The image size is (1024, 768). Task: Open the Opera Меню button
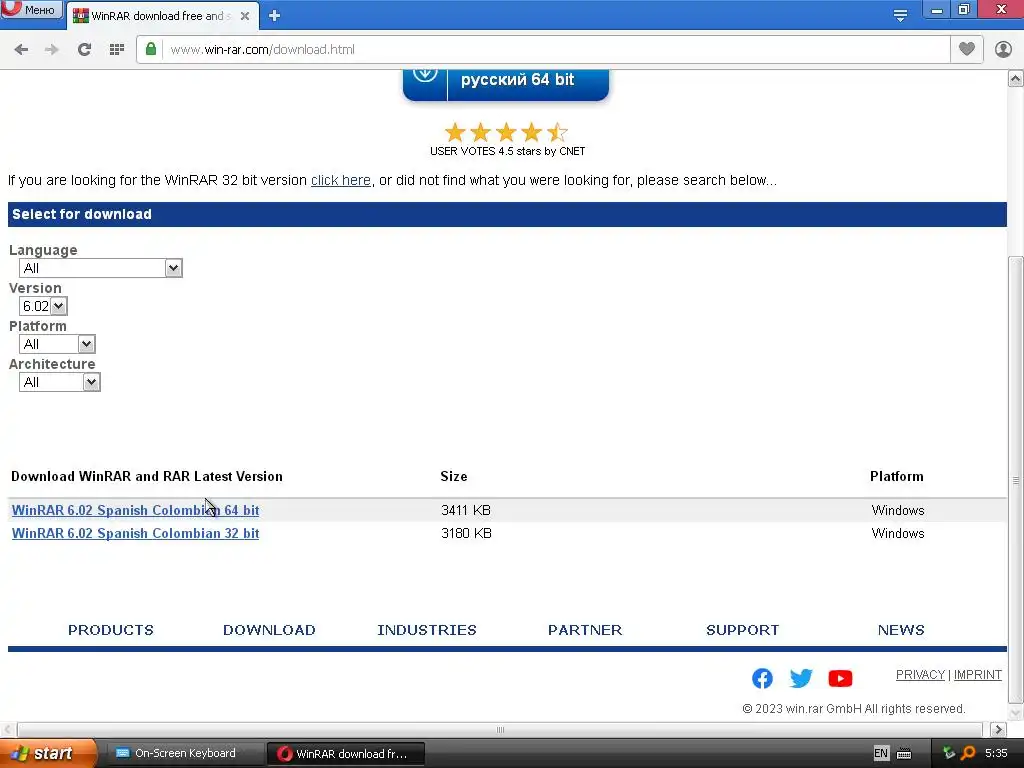[x=31, y=10]
